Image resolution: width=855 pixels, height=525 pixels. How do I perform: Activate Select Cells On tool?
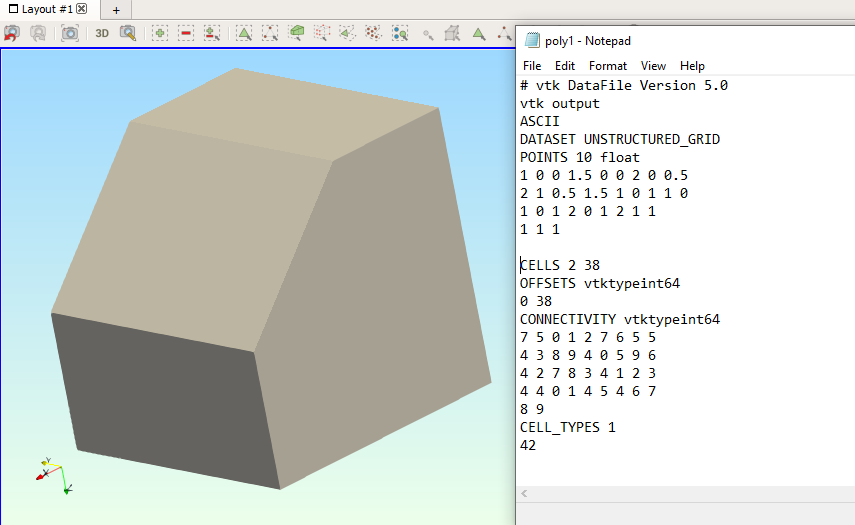point(244,33)
